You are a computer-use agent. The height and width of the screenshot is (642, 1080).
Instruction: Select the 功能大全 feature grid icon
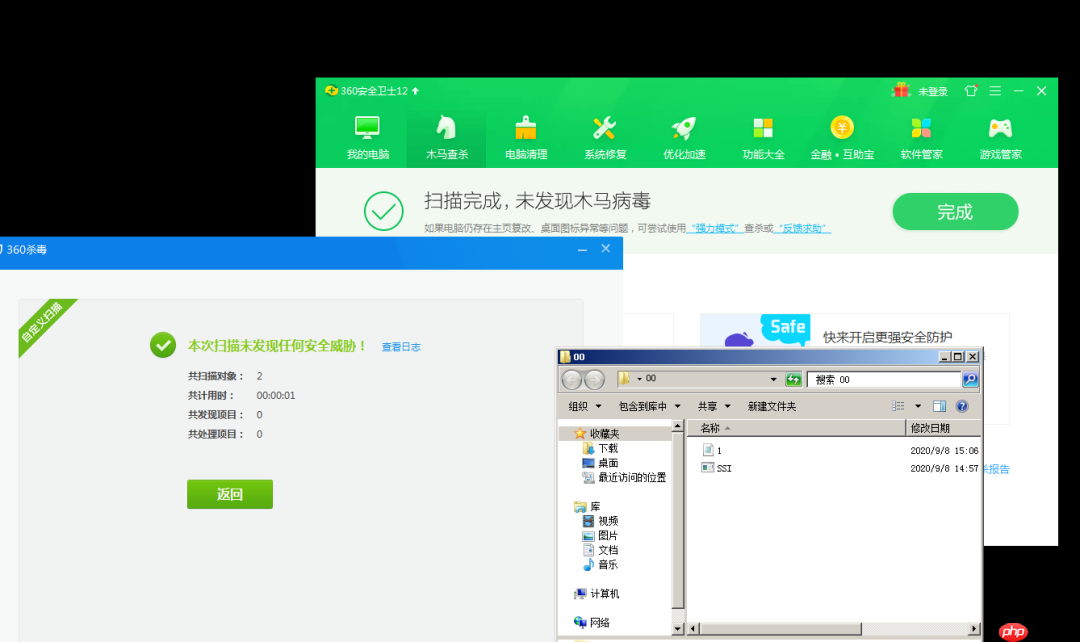point(762,135)
